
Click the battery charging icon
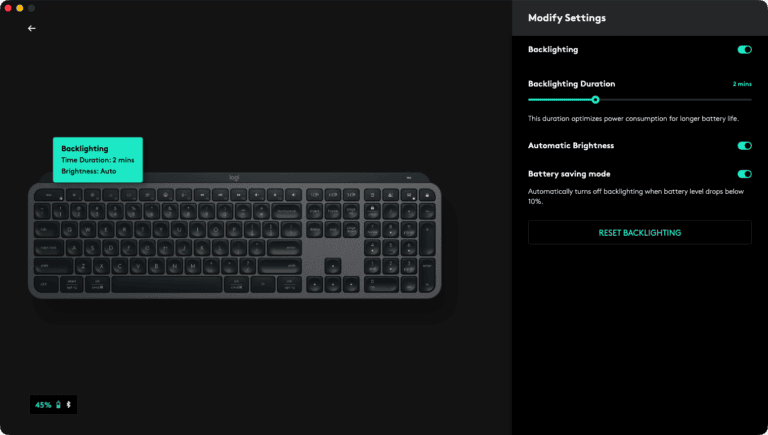pyautogui.click(x=58, y=405)
